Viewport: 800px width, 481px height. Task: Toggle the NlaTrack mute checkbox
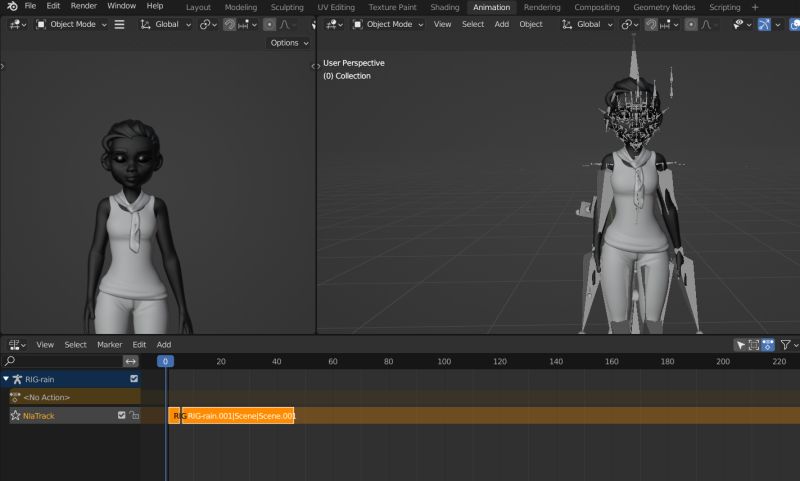pyautogui.click(x=122, y=415)
